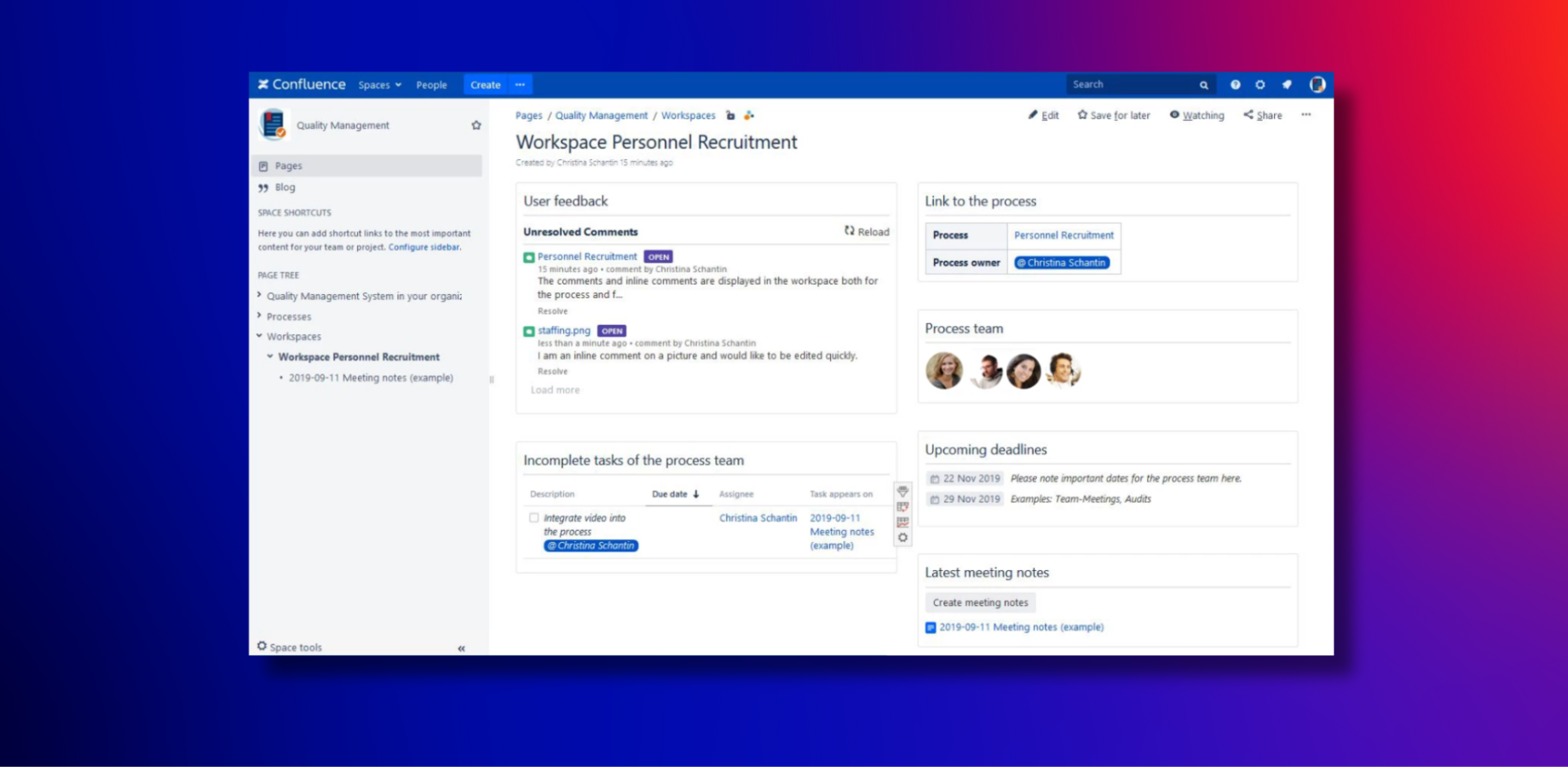
Task: Click the search magnifier icon
Action: (x=1203, y=84)
